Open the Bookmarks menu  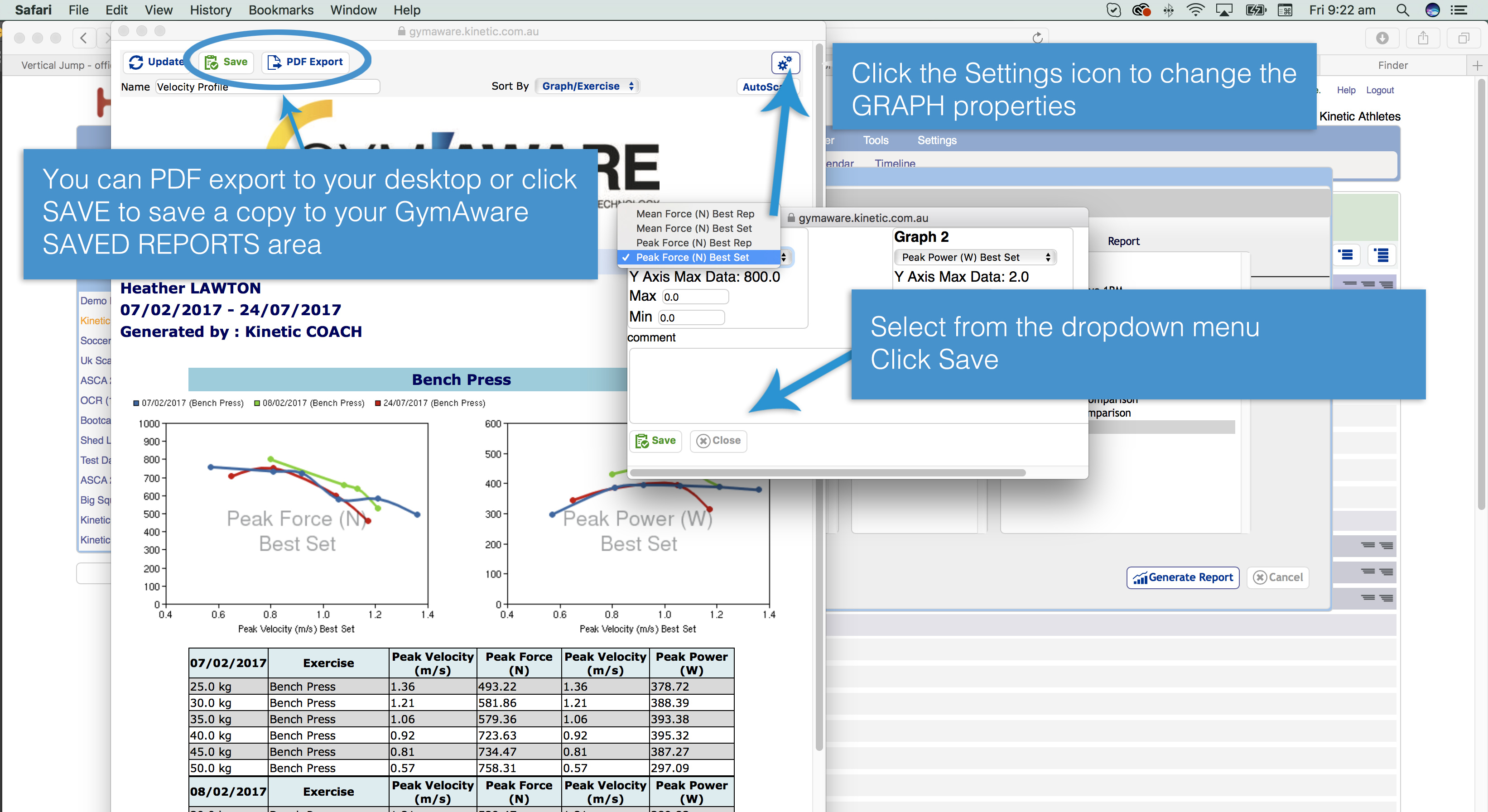281,10
